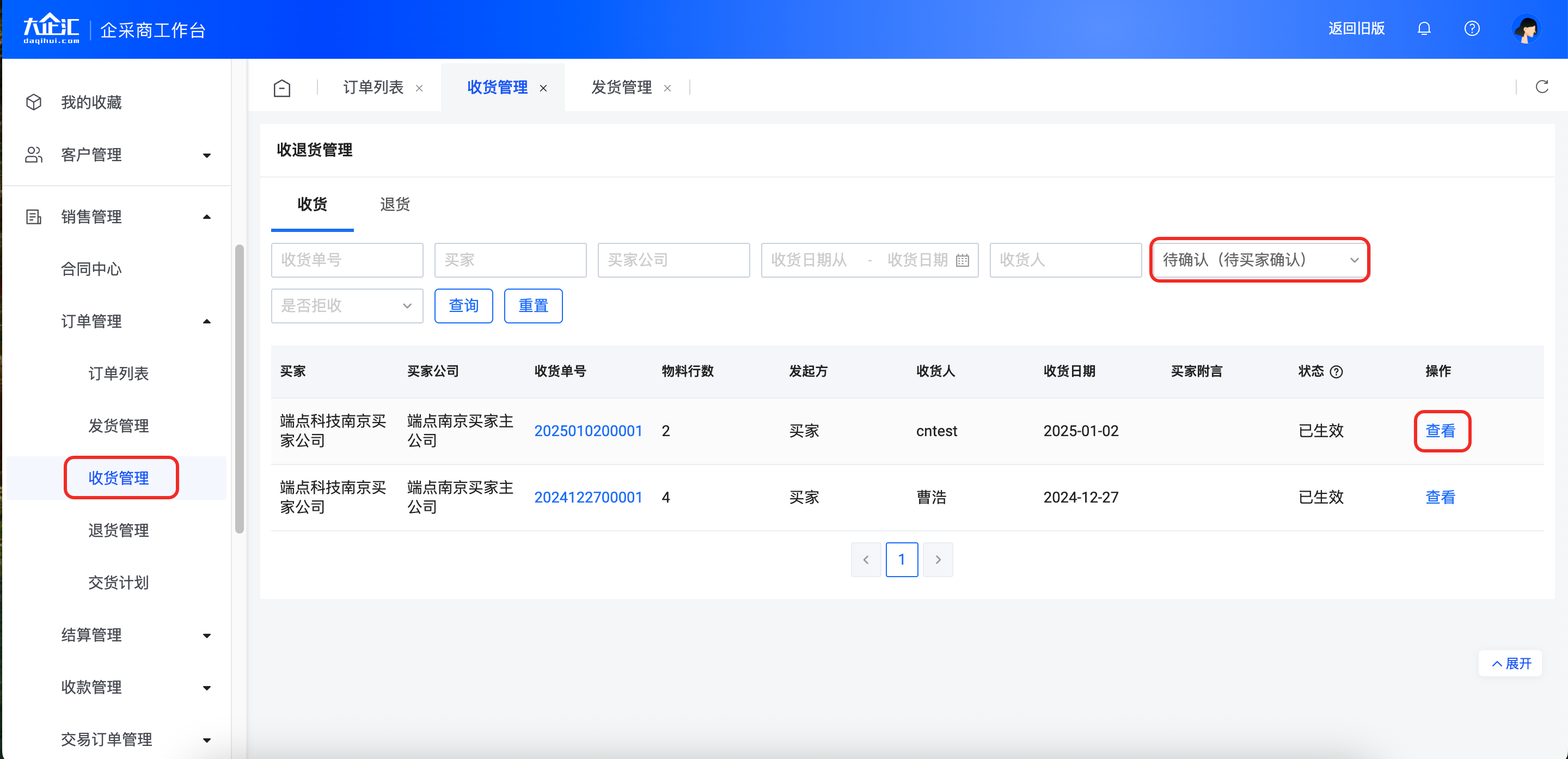Open the 是否拒收 dropdown
Image resolution: width=1568 pixels, height=759 pixels.
pos(346,305)
